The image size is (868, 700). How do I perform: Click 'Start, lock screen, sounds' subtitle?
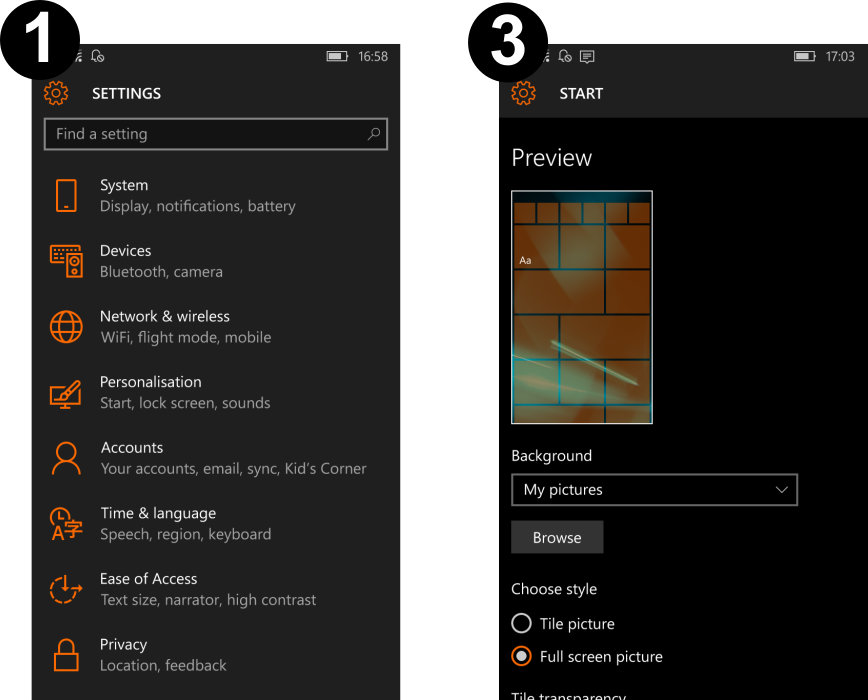(185, 403)
